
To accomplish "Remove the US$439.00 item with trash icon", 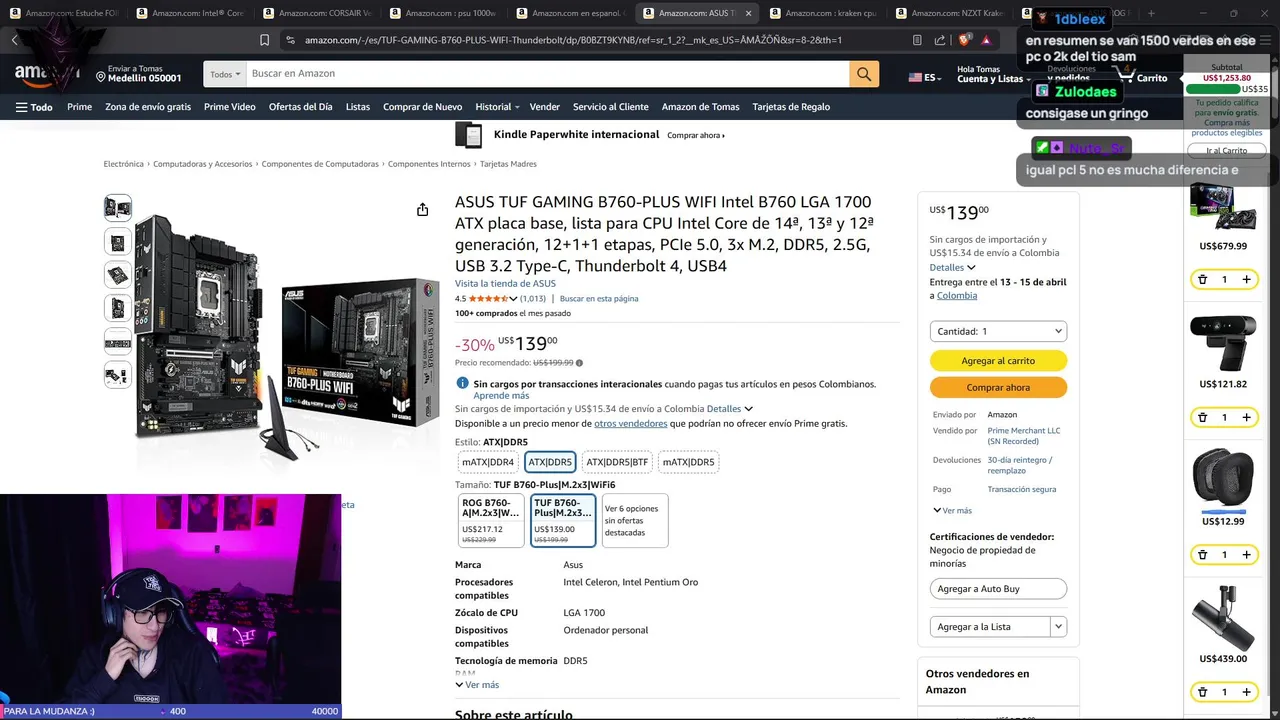I will pos(1203,692).
